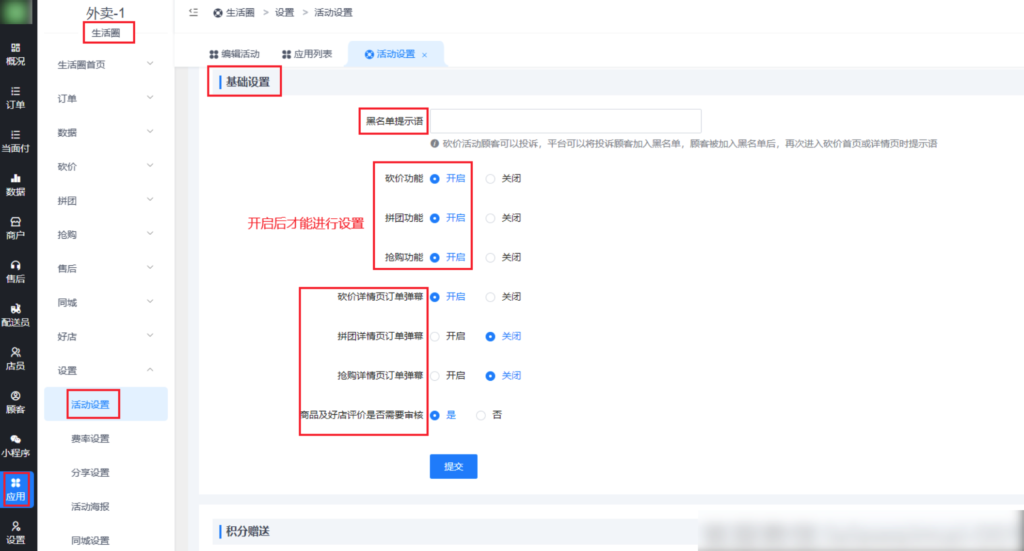Switch to the 应用列表 tab
The width and height of the screenshot is (1024, 551).
[307, 54]
